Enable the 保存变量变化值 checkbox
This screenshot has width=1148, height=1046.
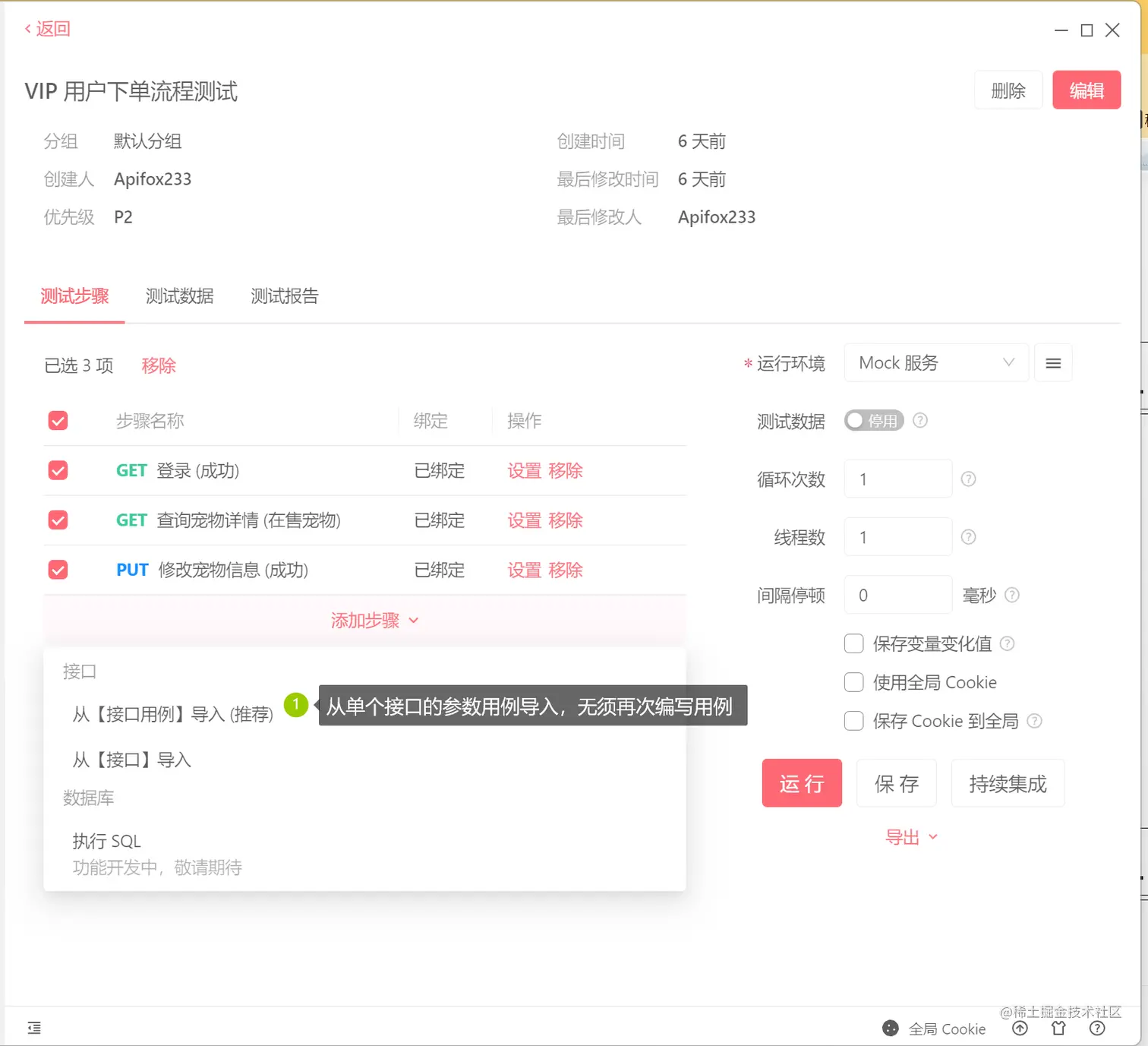point(854,644)
